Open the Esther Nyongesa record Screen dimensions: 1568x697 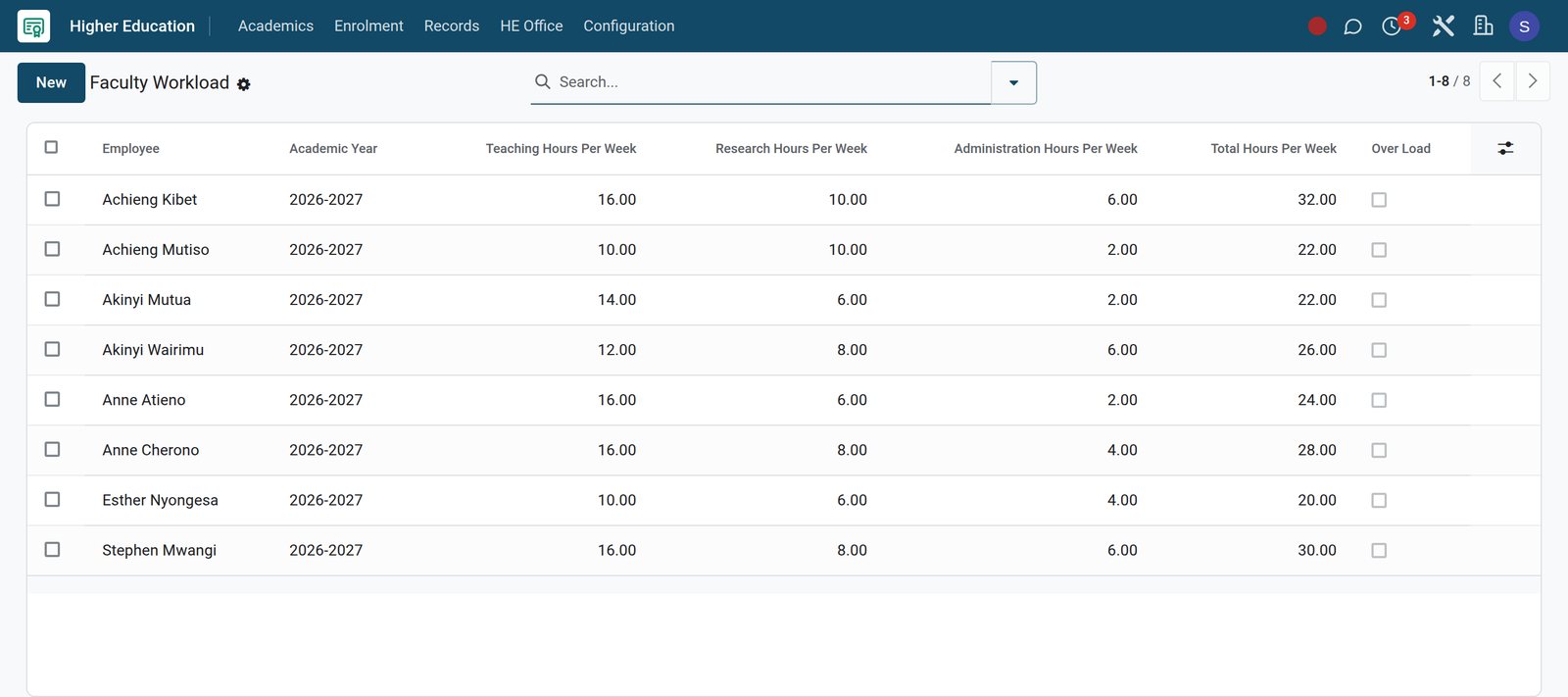coord(160,500)
